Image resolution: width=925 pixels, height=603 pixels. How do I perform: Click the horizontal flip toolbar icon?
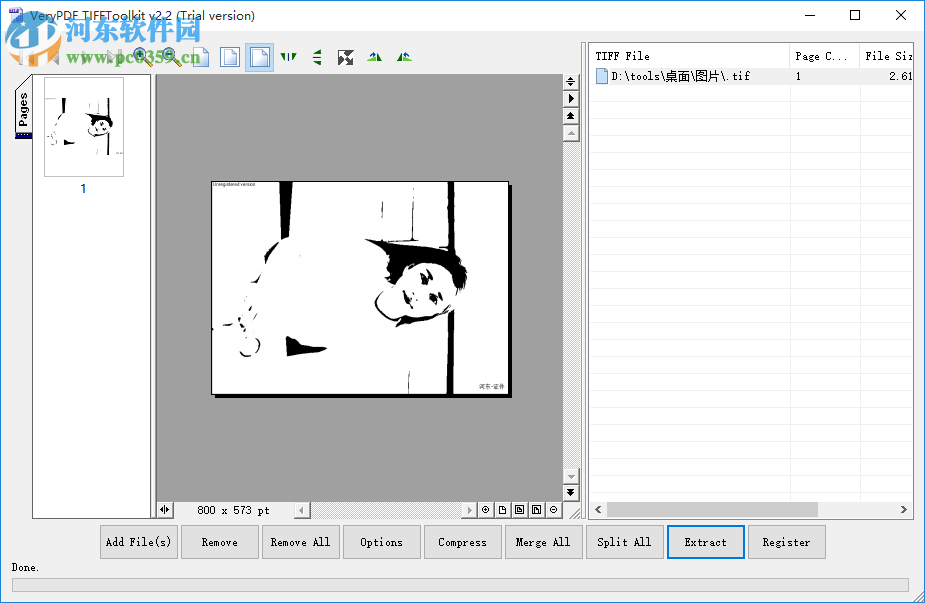tap(288, 57)
